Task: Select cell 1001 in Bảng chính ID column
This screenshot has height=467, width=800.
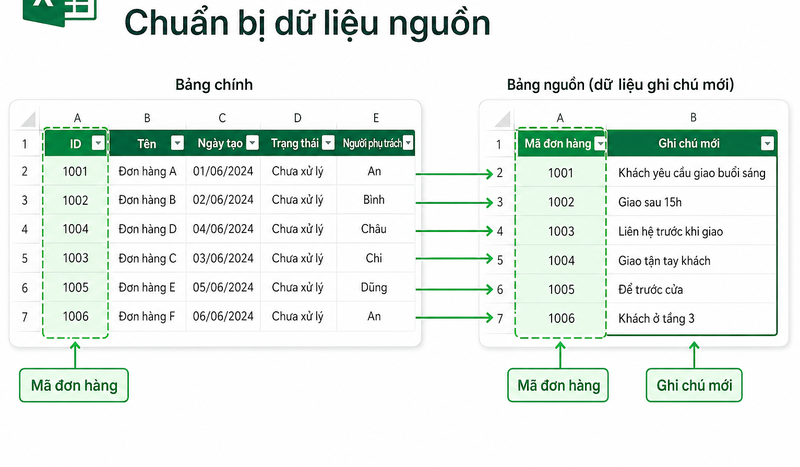Action: (x=76, y=171)
